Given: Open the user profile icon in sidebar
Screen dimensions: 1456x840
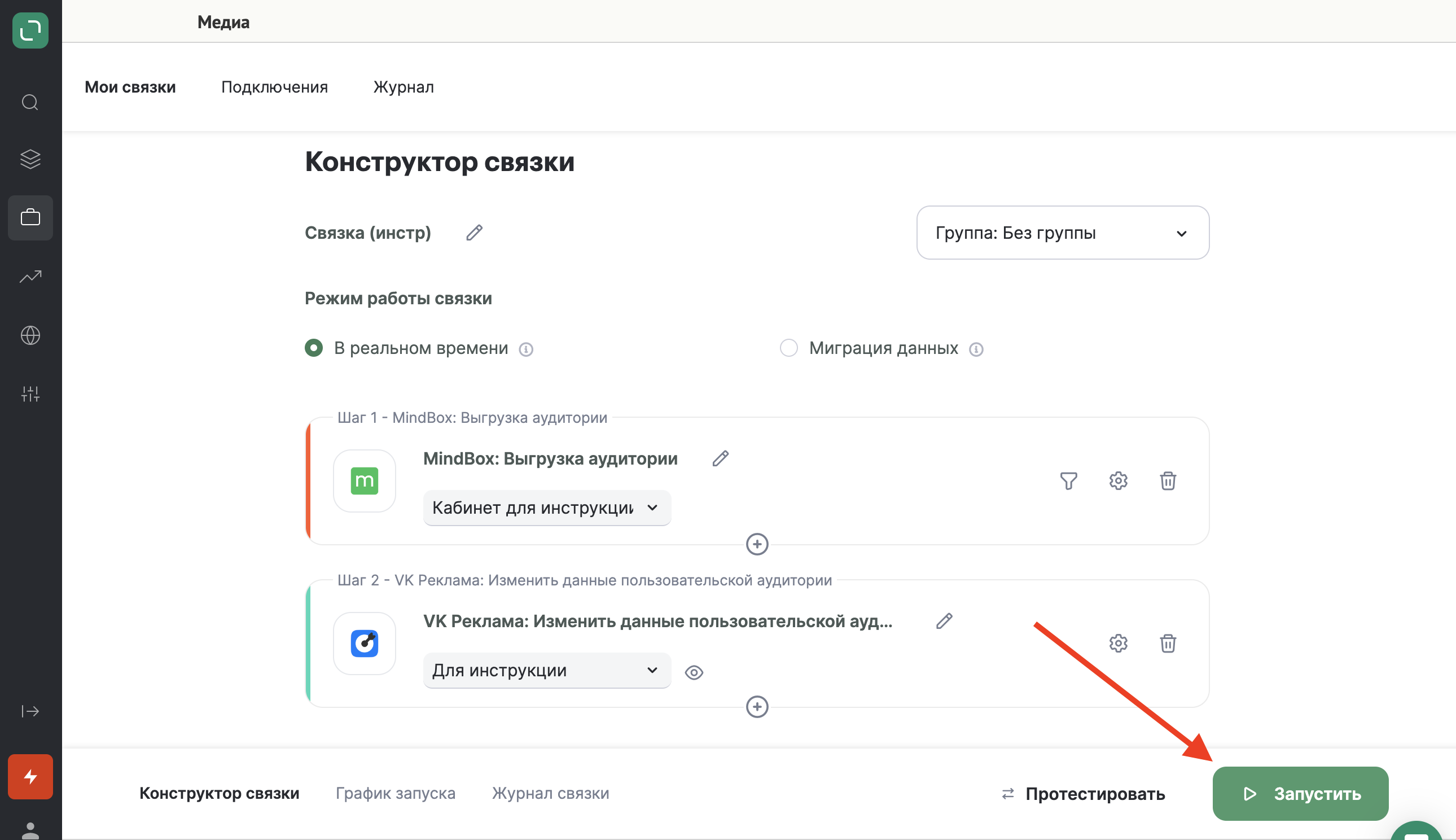Looking at the screenshot, I should 30,831.
